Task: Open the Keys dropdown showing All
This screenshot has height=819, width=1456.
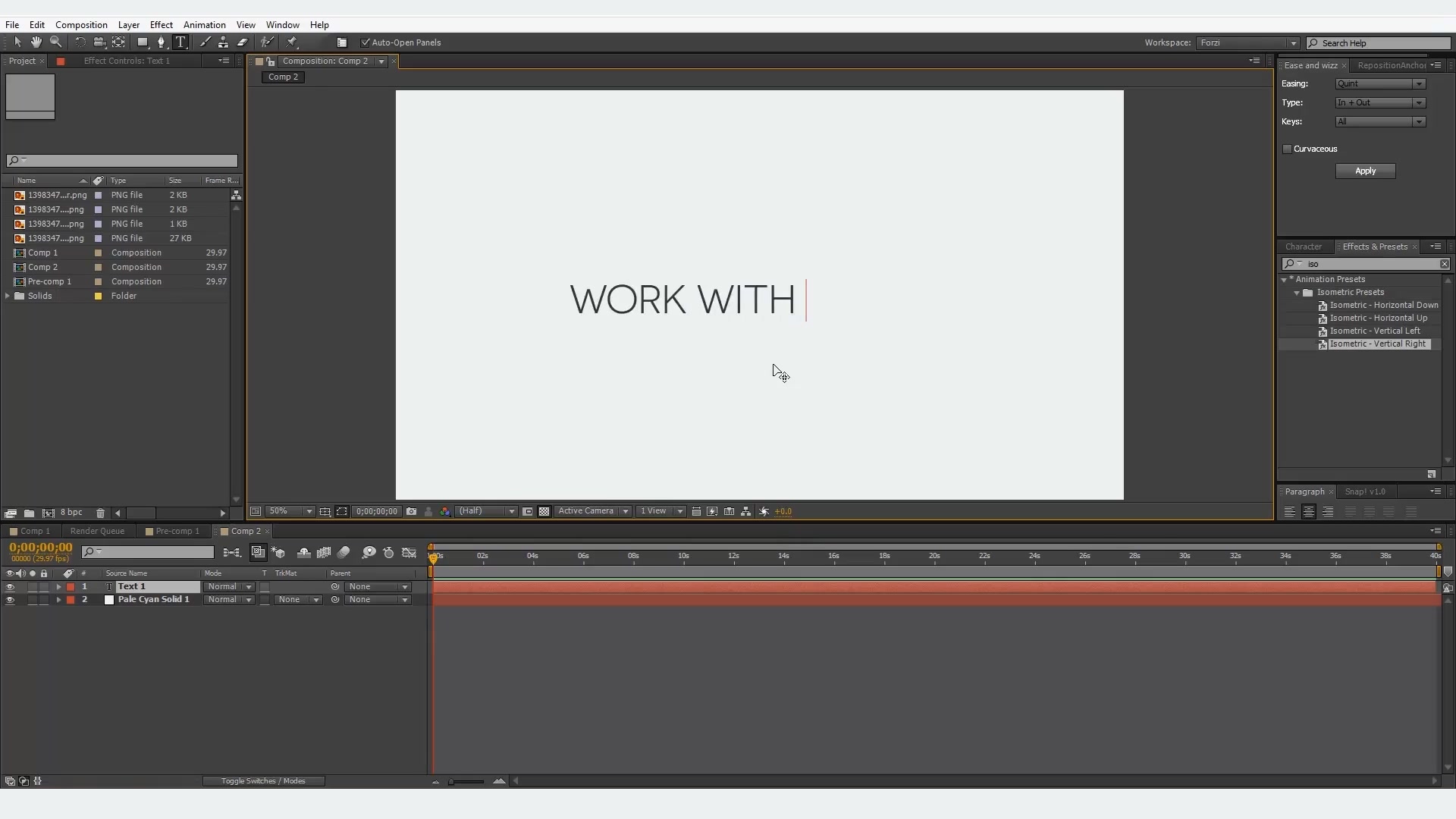Action: coord(1380,122)
